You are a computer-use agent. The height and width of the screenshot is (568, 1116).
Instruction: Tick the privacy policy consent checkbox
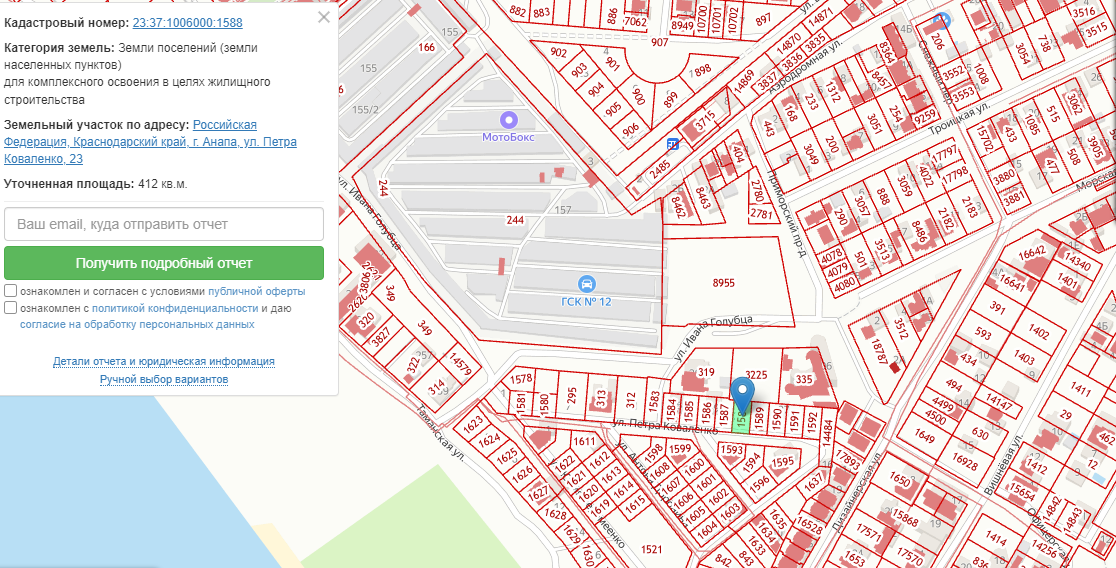tap(10, 308)
